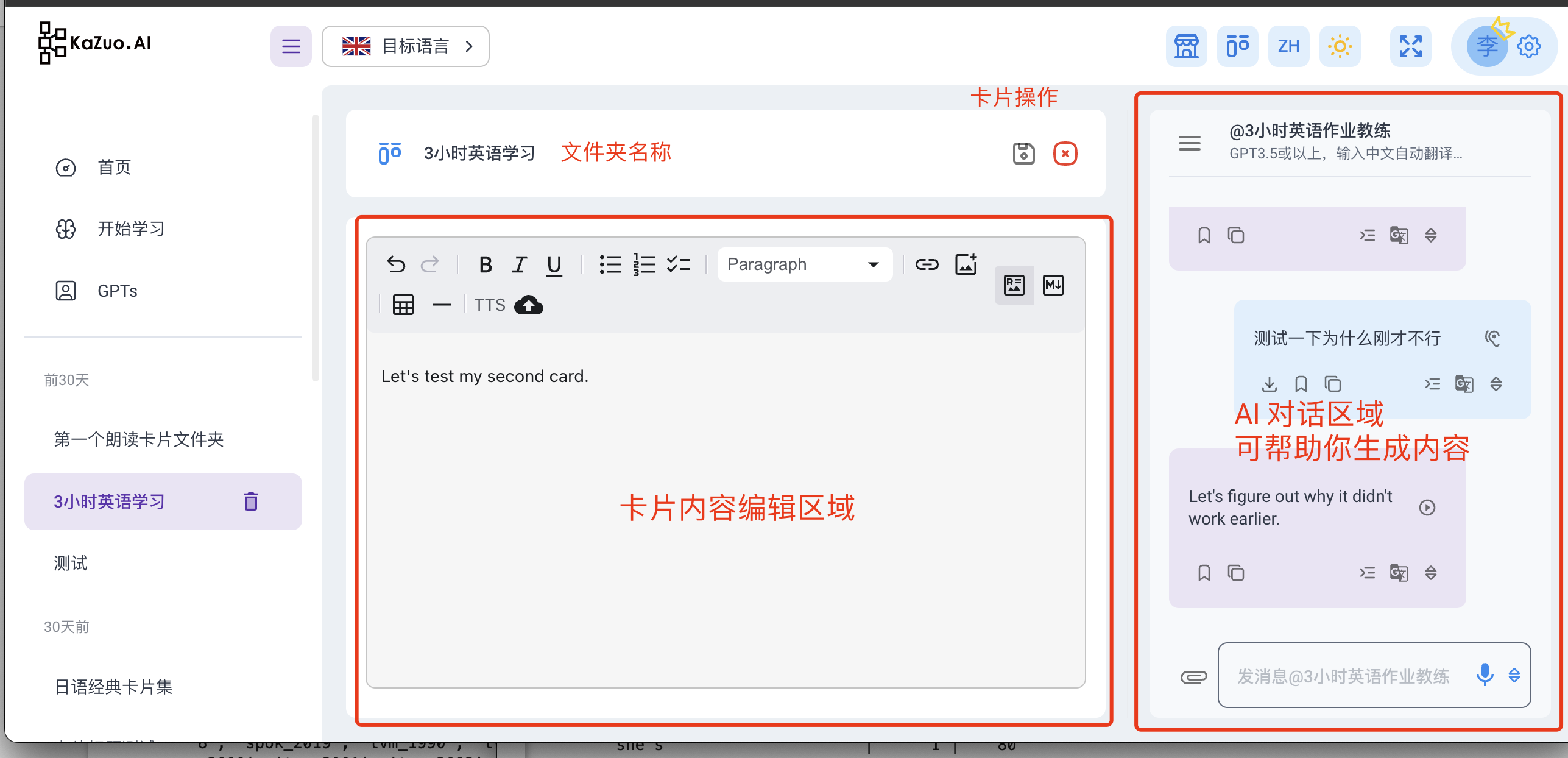Toggle light theme sun icon
The height and width of the screenshot is (758, 1568).
[x=1340, y=46]
